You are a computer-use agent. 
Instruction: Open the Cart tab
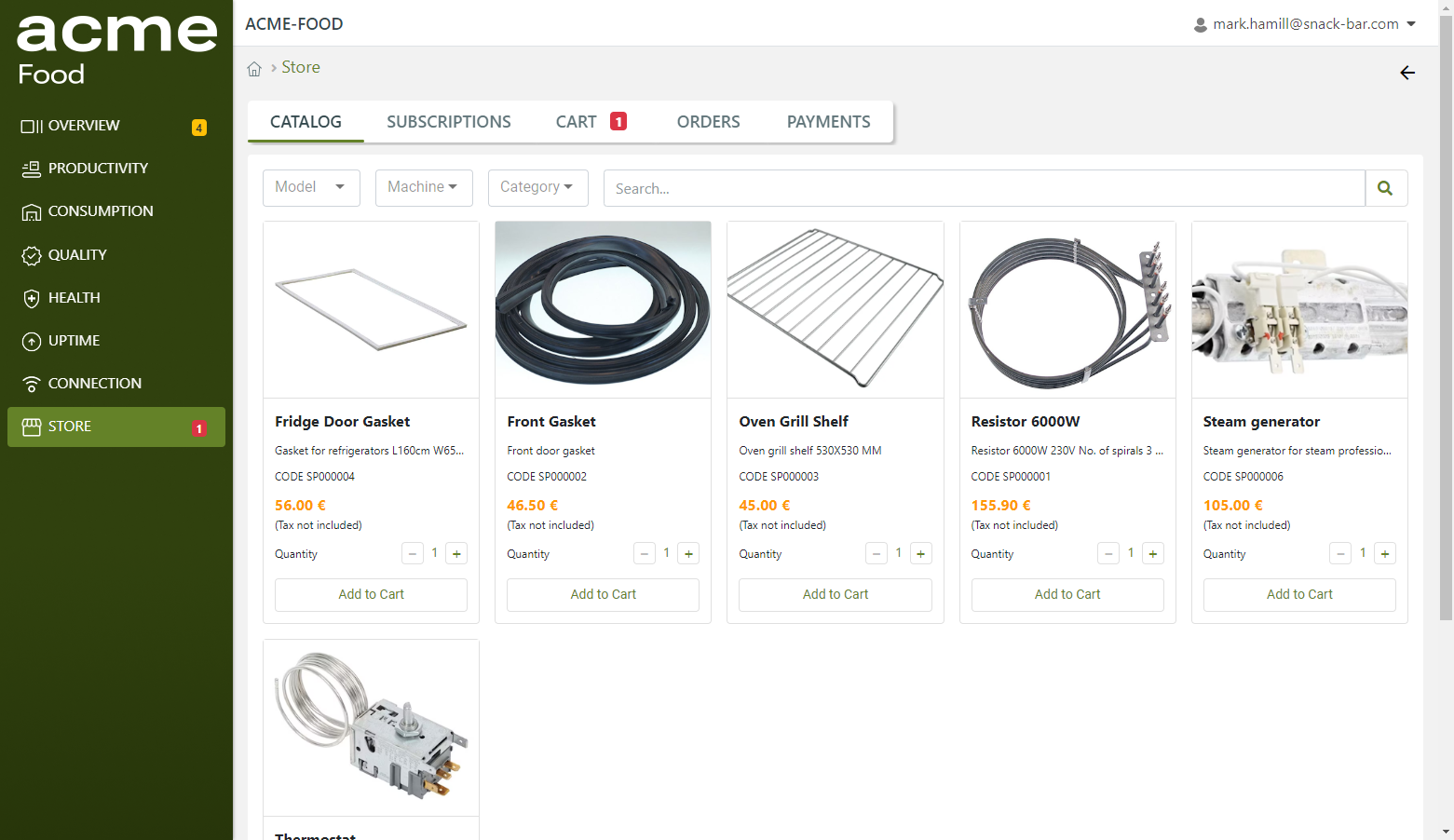coord(591,122)
